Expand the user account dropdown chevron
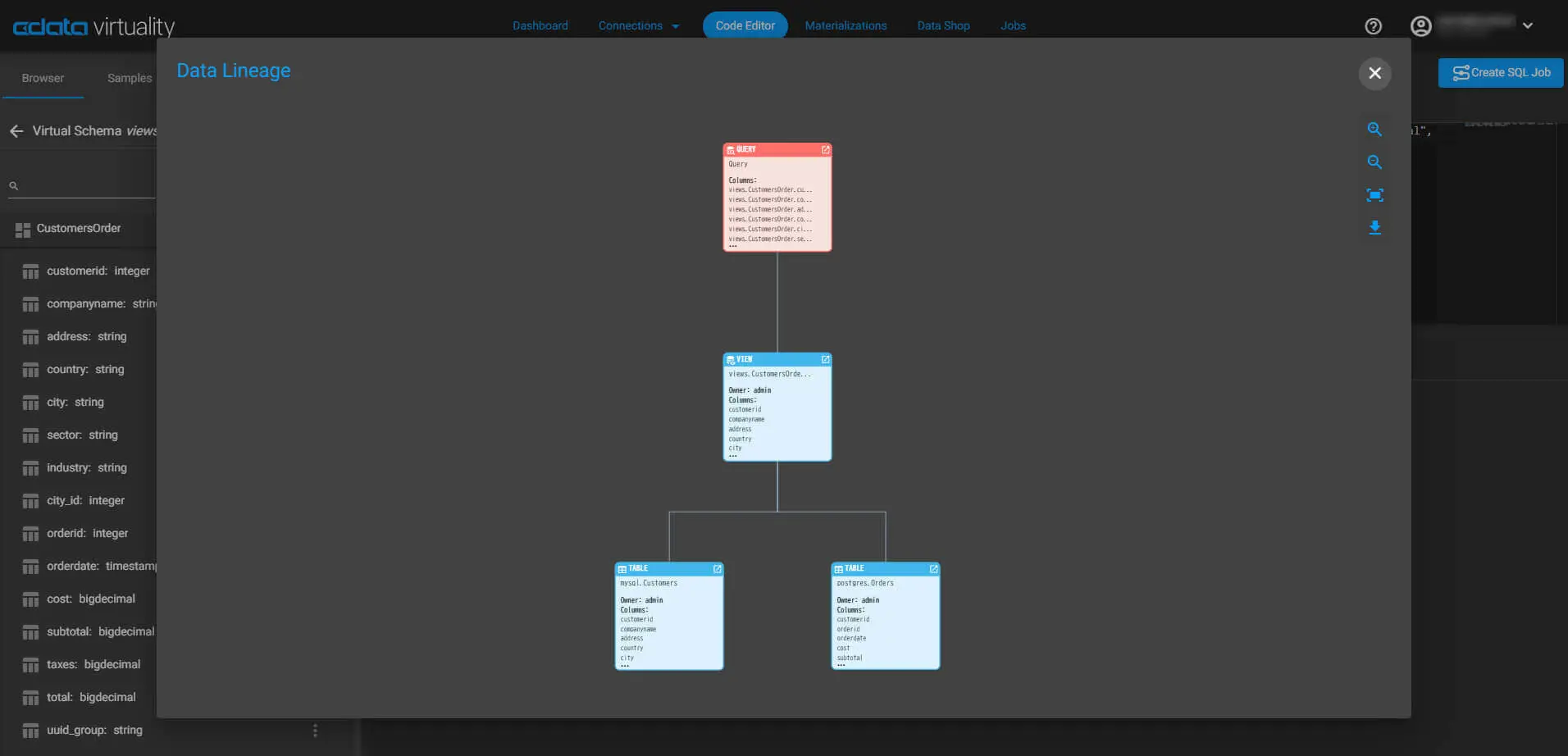The height and width of the screenshot is (756, 1568). (1528, 25)
